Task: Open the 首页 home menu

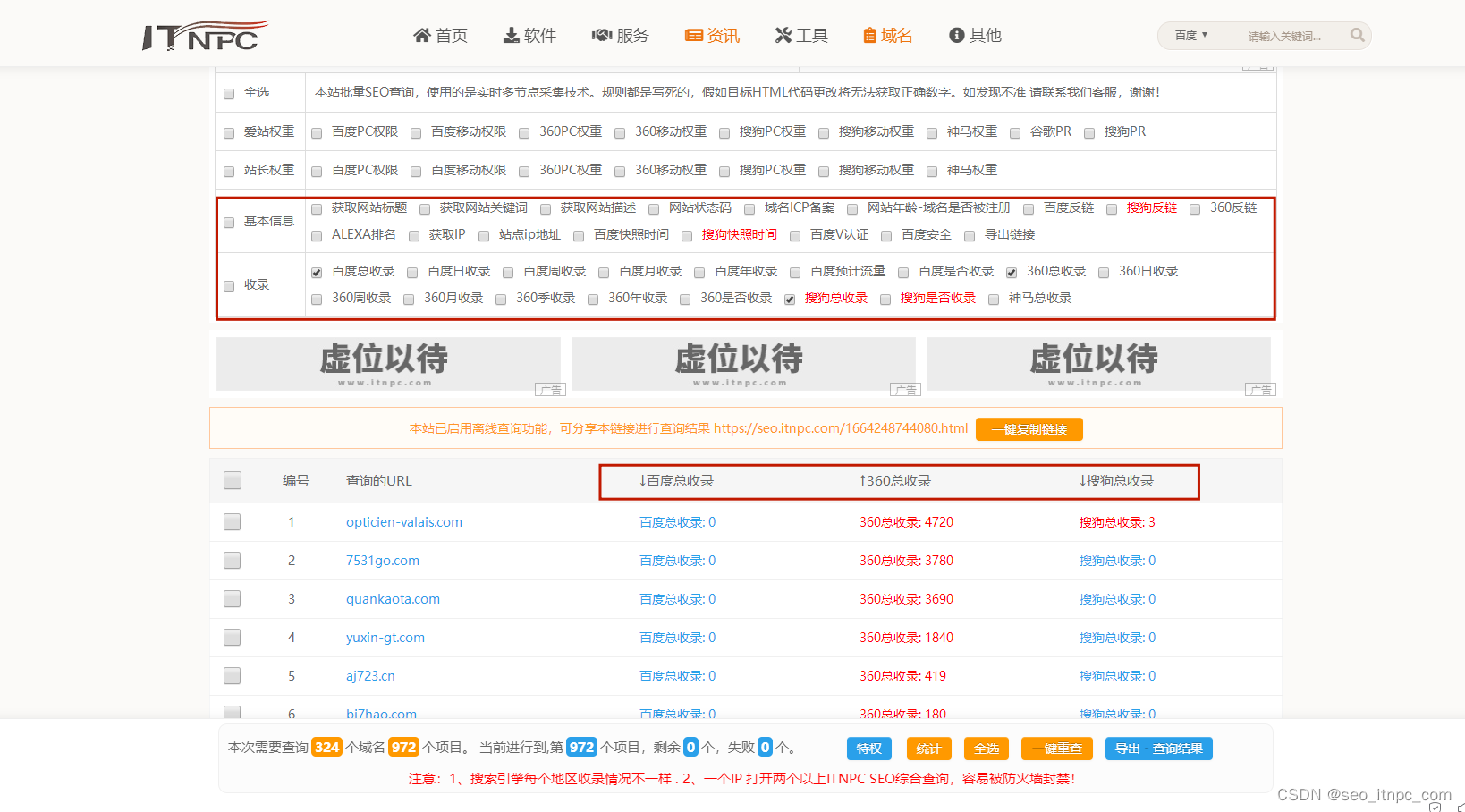Action: (x=440, y=35)
